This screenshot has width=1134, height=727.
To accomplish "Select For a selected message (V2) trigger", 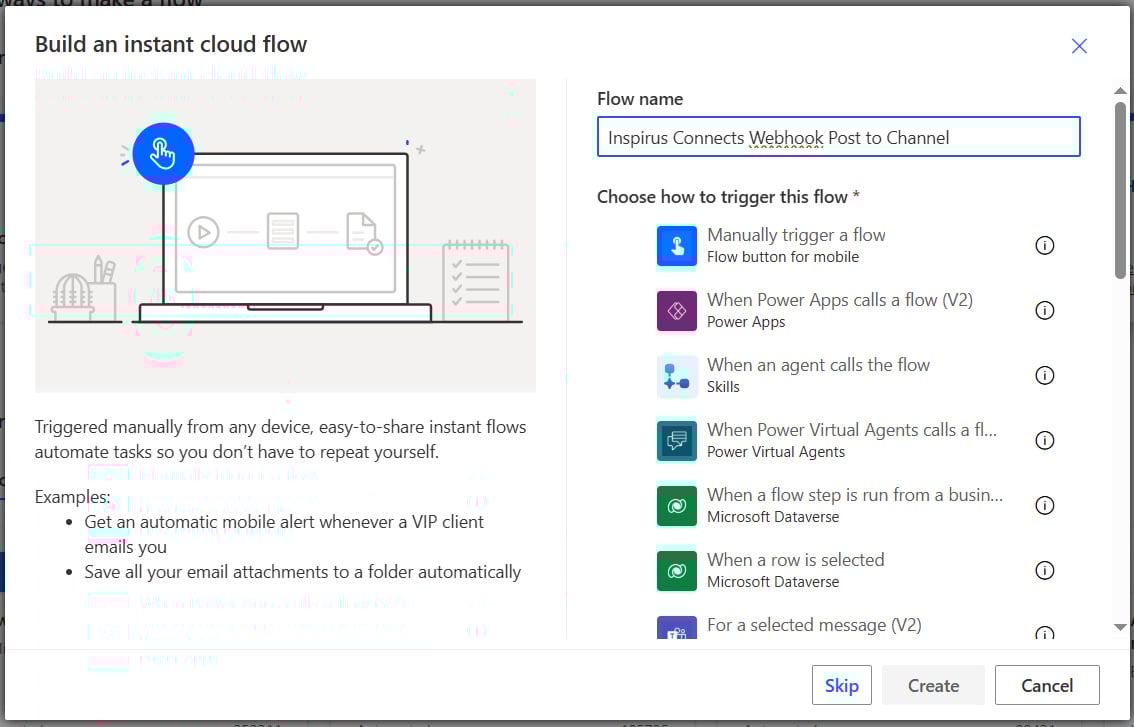I will (856, 626).
